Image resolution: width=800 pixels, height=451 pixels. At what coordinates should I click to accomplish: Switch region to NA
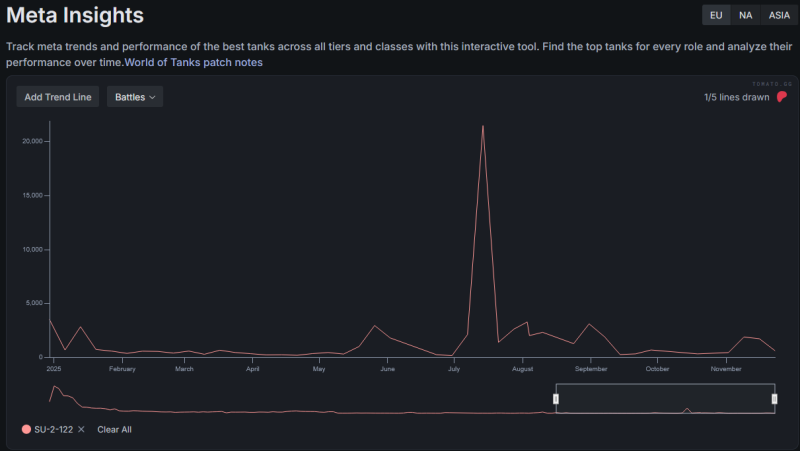point(746,15)
